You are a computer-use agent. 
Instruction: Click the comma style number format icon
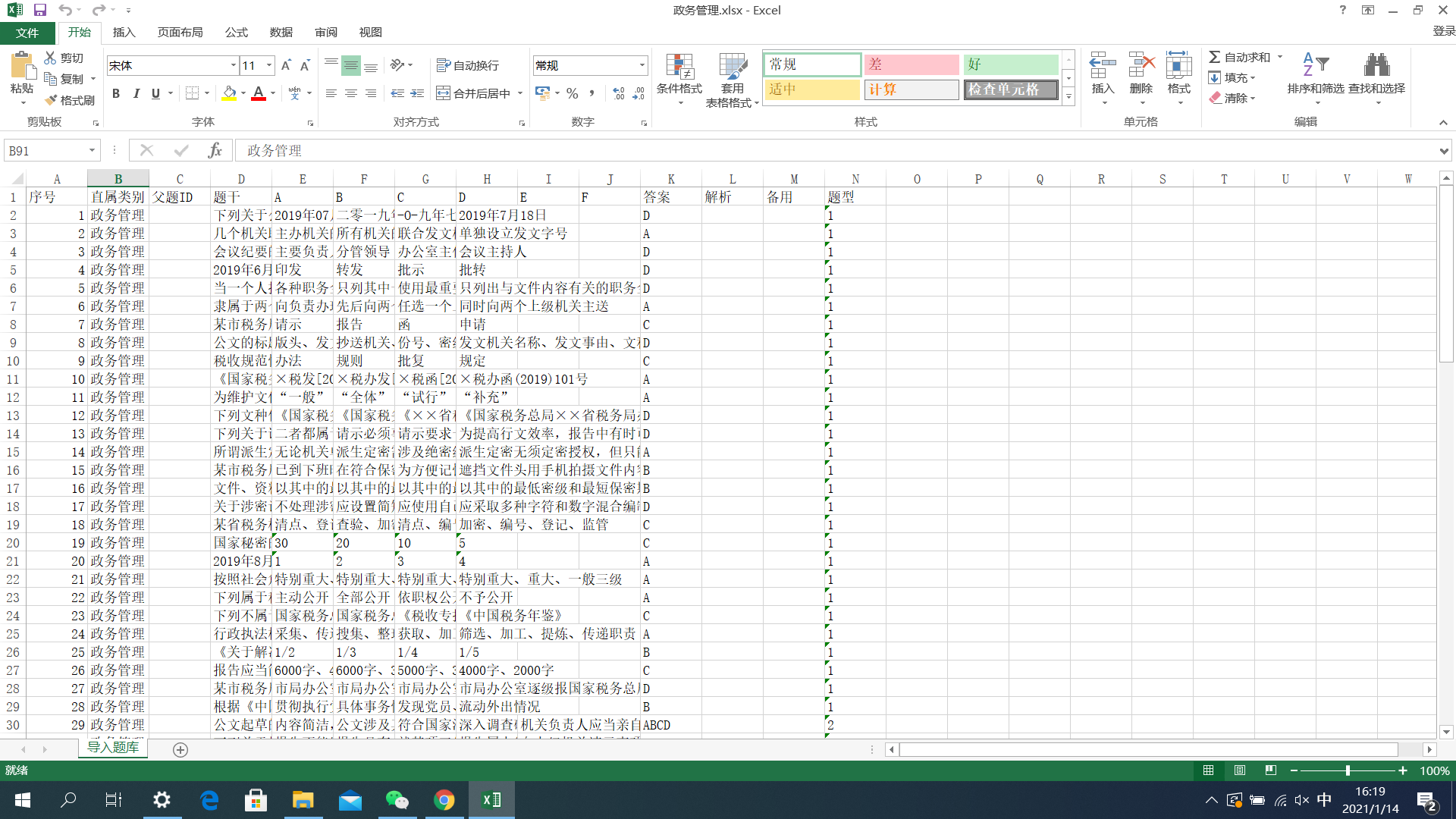[x=591, y=93]
